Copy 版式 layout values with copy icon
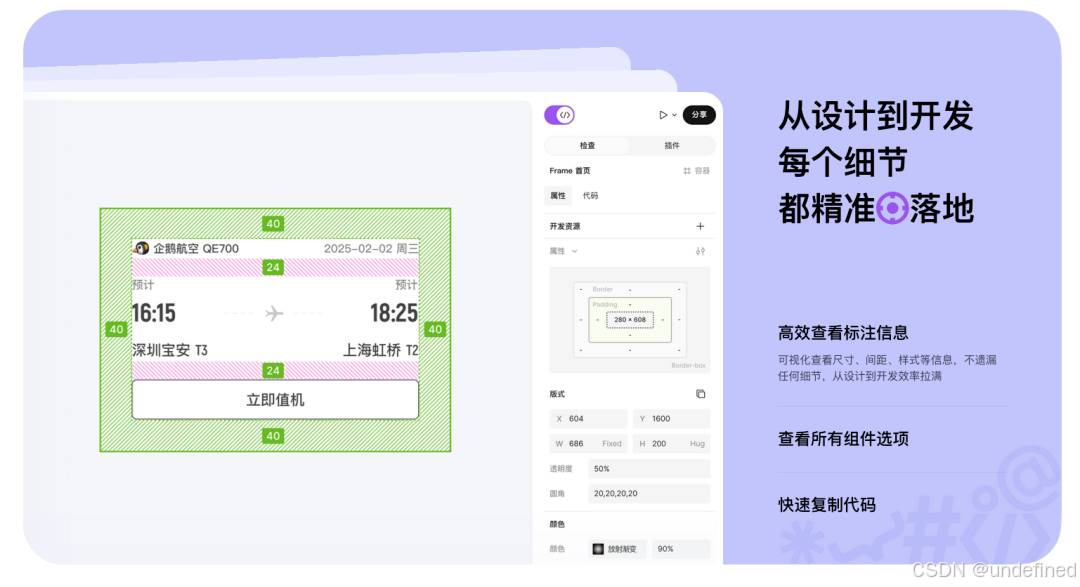The image size is (1080, 587). pos(700,394)
